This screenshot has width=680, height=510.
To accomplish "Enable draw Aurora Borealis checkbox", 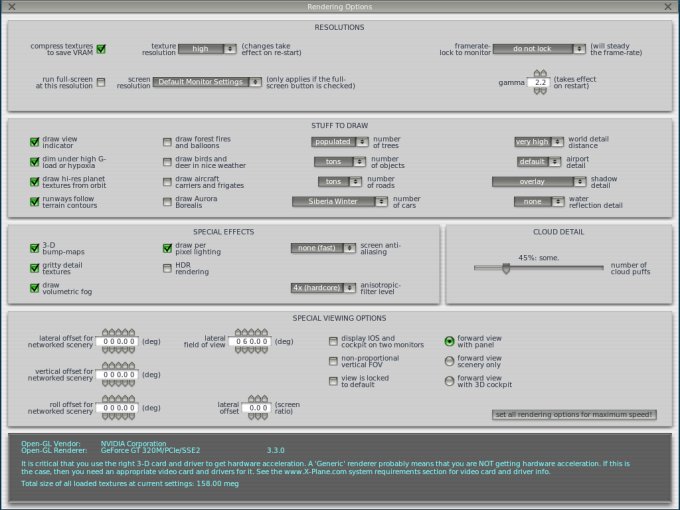I will click(167, 202).
